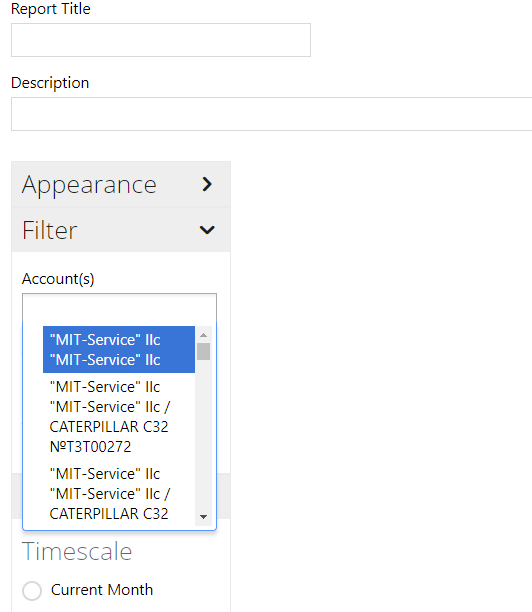Open the Appearance panel header
This screenshot has width=532, height=612.
click(x=121, y=184)
